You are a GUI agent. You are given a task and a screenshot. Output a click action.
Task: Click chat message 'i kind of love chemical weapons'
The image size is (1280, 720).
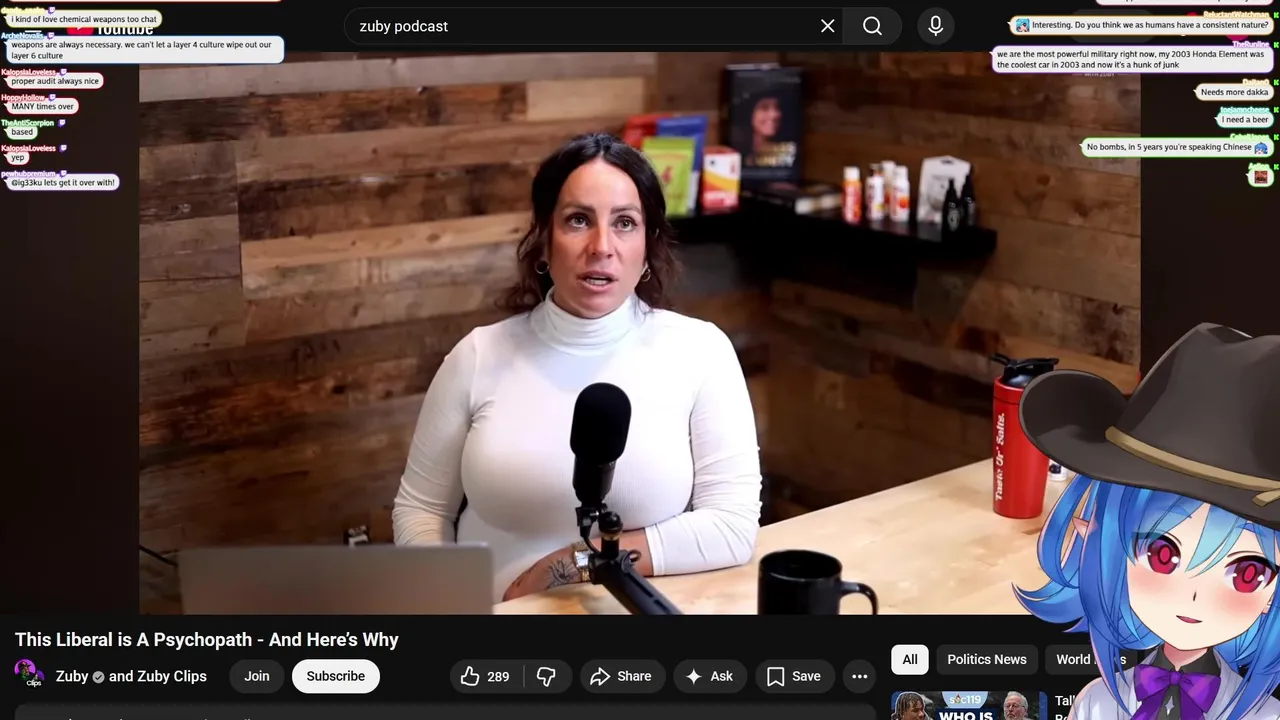(84, 19)
